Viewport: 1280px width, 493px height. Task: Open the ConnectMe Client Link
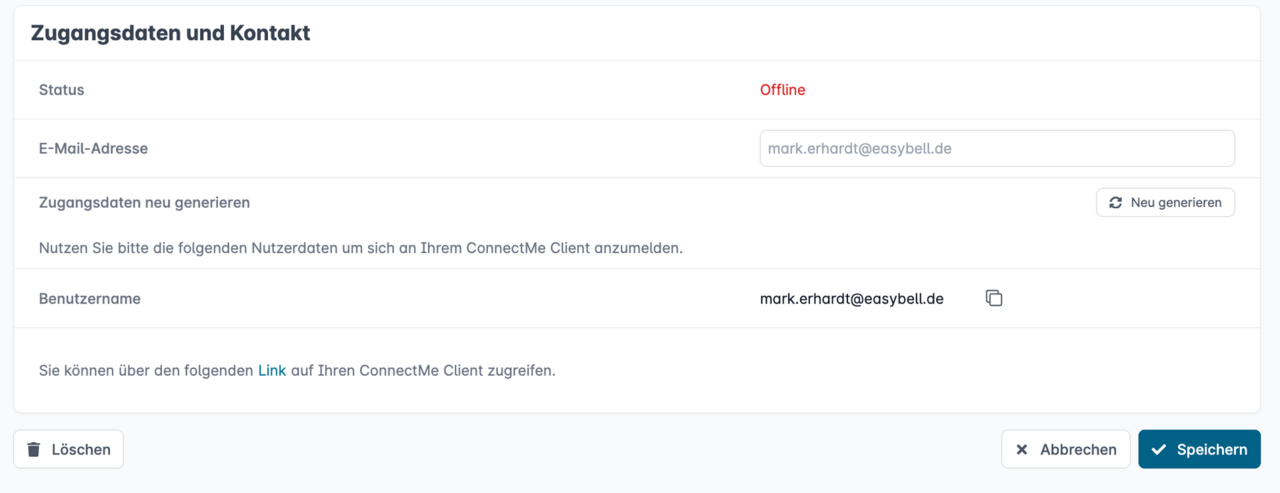pyautogui.click(x=272, y=370)
